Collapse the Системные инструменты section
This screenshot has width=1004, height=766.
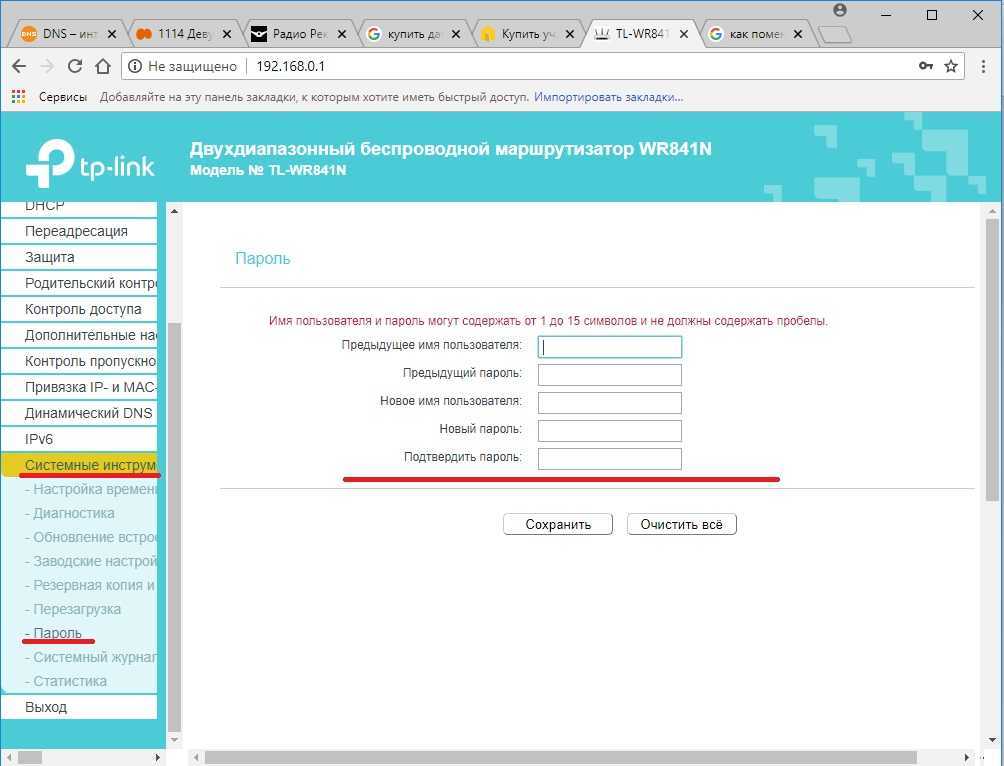pos(79,465)
